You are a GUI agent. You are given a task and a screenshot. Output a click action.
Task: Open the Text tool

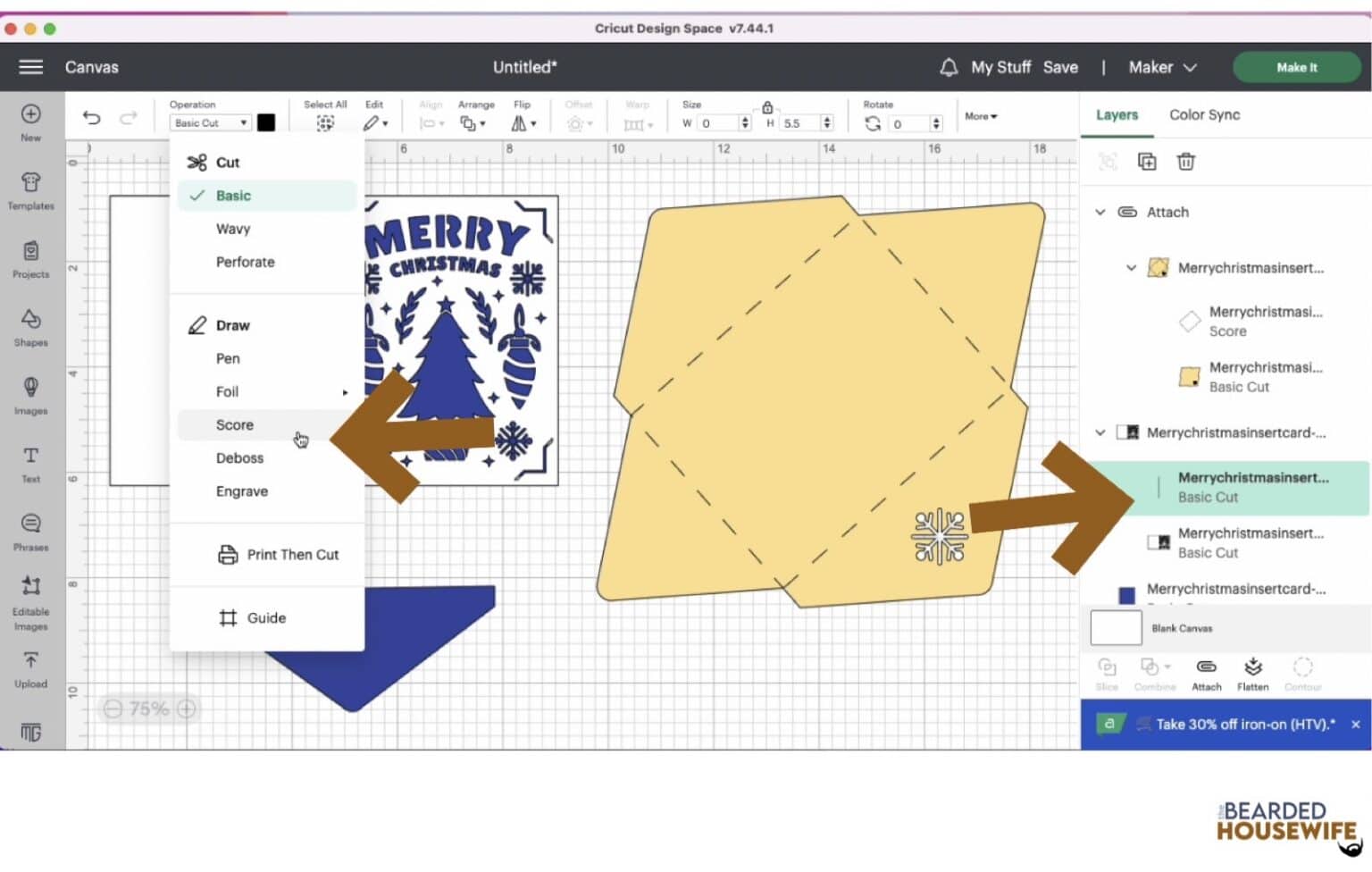(x=30, y=463)
